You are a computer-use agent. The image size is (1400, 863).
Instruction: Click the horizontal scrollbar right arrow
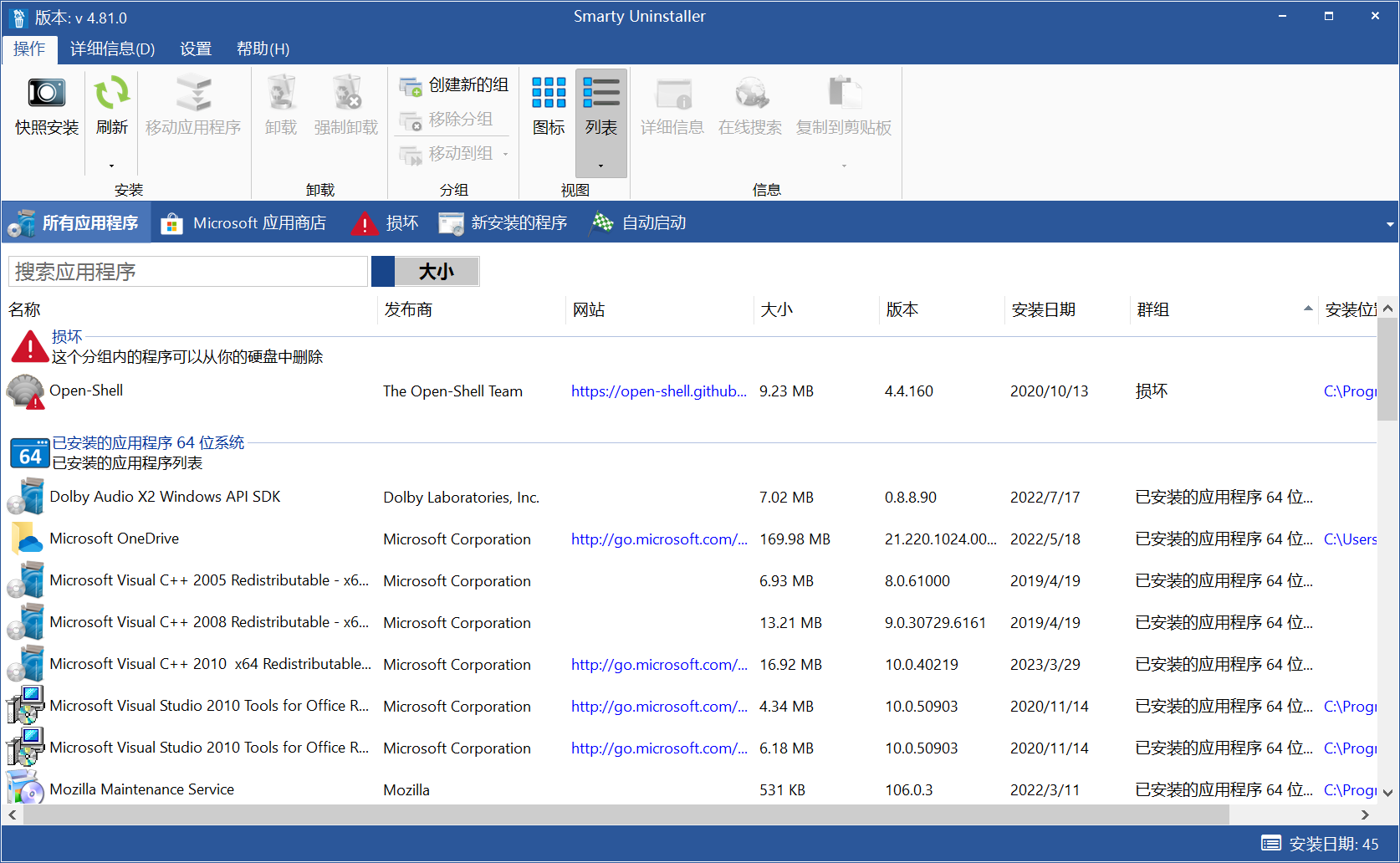(x=1365, y=814)
